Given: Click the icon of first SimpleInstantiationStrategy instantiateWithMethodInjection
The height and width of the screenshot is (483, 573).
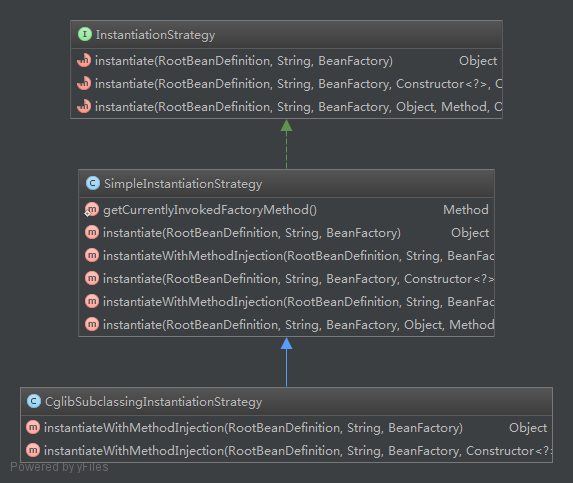Looking at the screenshot, I should pos(92,255).
